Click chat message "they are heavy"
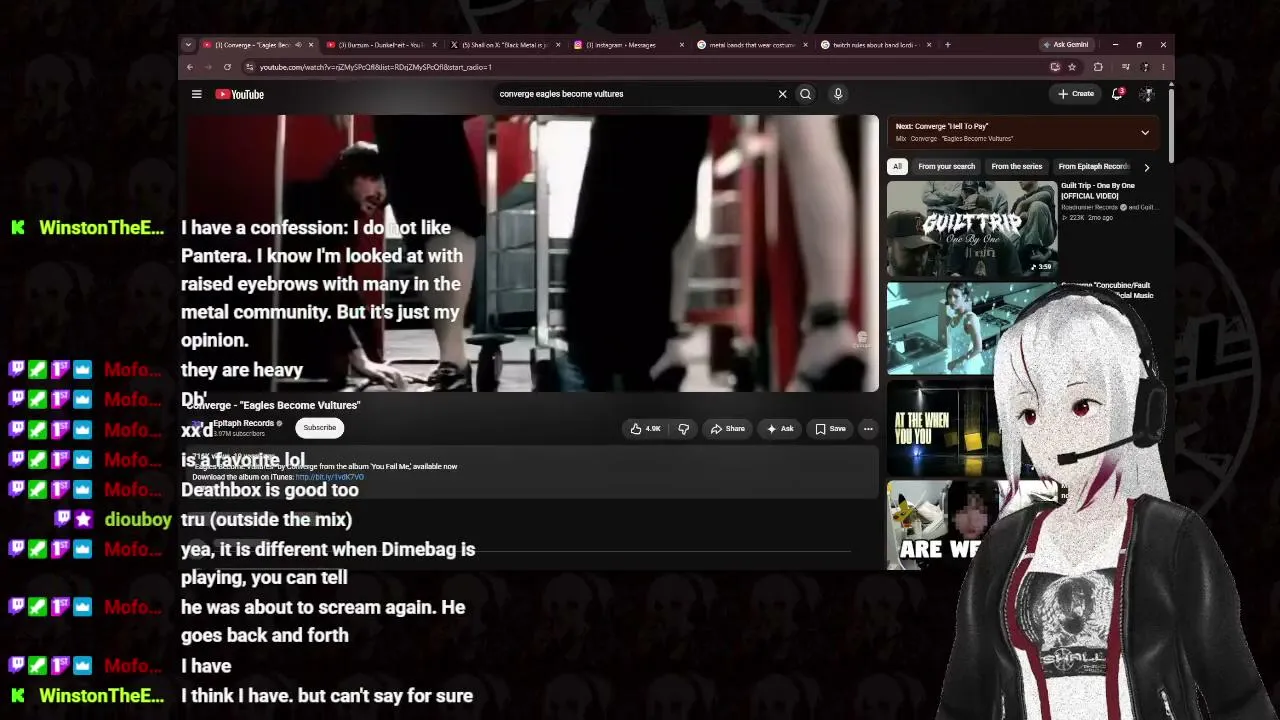 coord(242,370)
